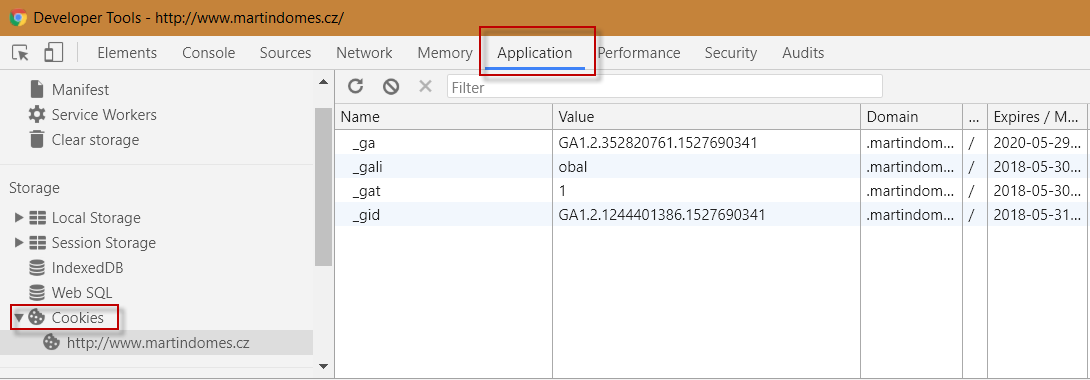The image size is (1090, 380).
Task: Select the Application tab
Action: 535,53
